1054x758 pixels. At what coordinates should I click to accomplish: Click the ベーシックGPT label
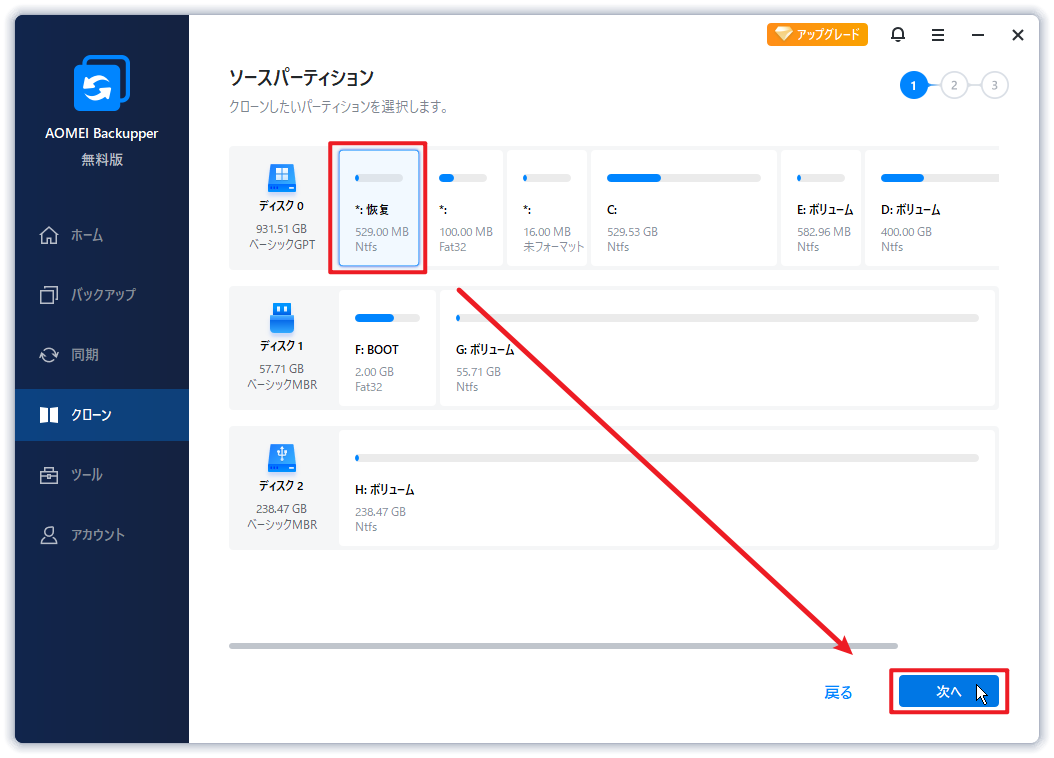[x=282, y=245]
